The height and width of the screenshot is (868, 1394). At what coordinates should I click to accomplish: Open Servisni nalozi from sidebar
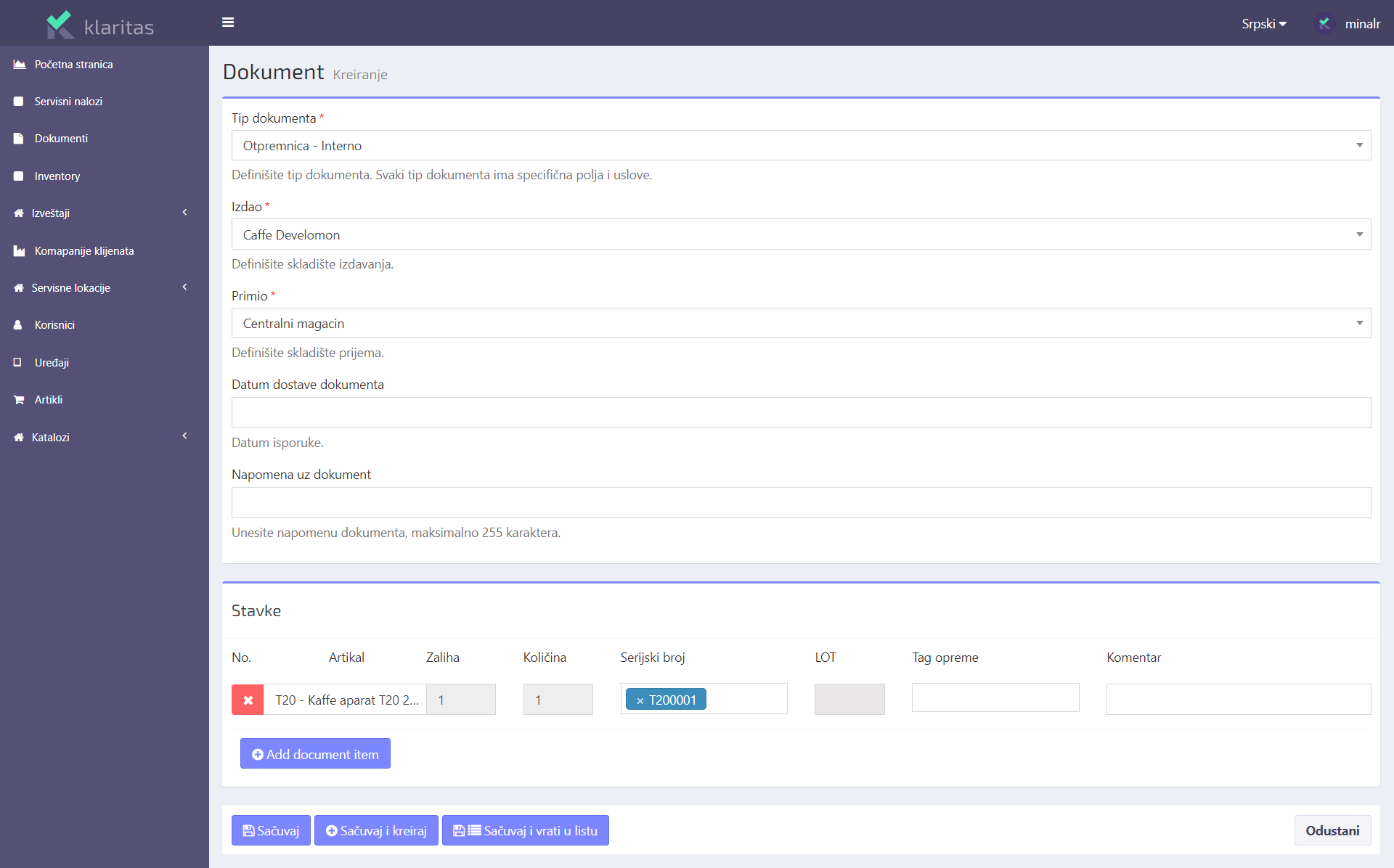68,102
